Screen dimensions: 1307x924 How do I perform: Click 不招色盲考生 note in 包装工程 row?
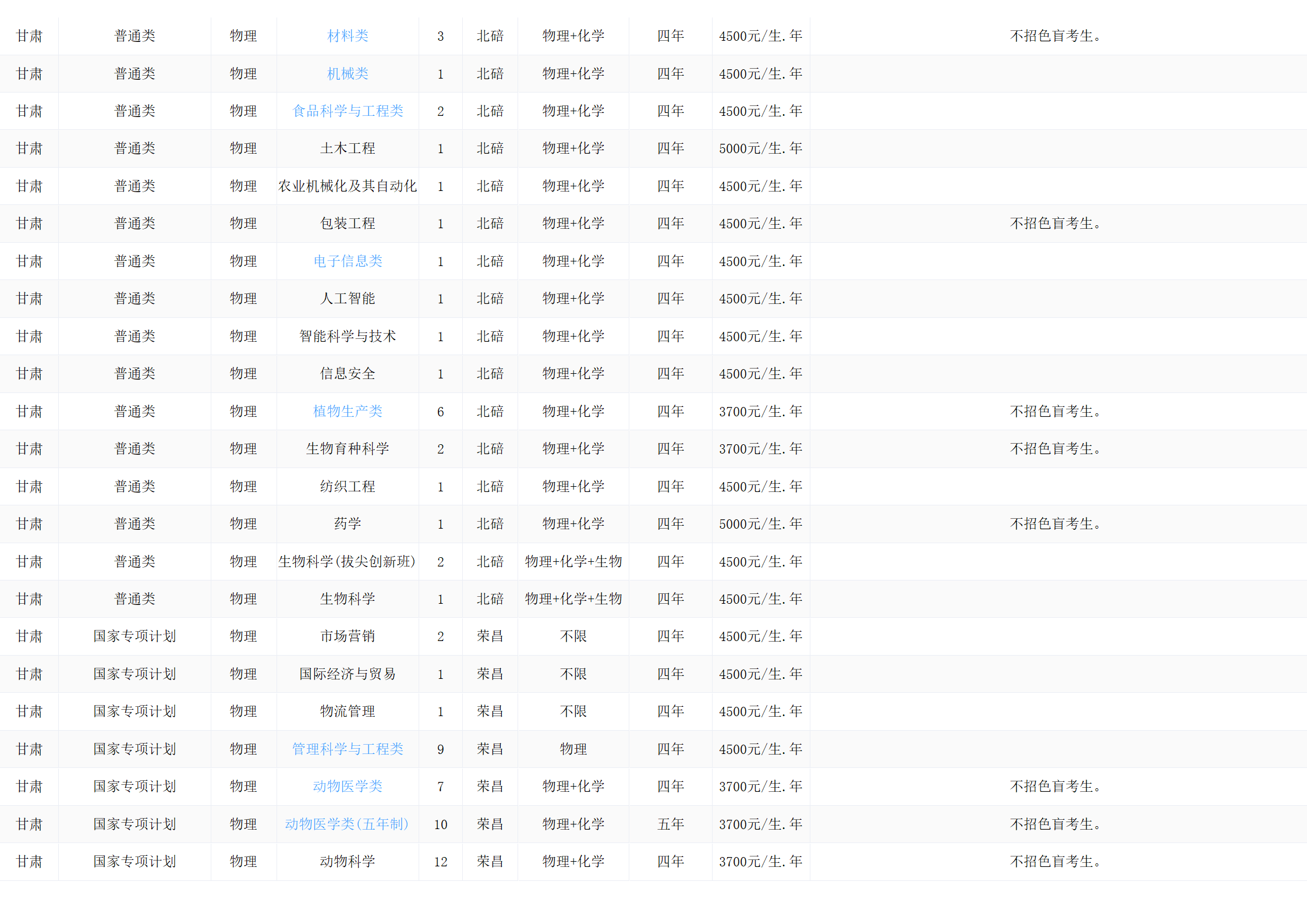coord(1055,224)
